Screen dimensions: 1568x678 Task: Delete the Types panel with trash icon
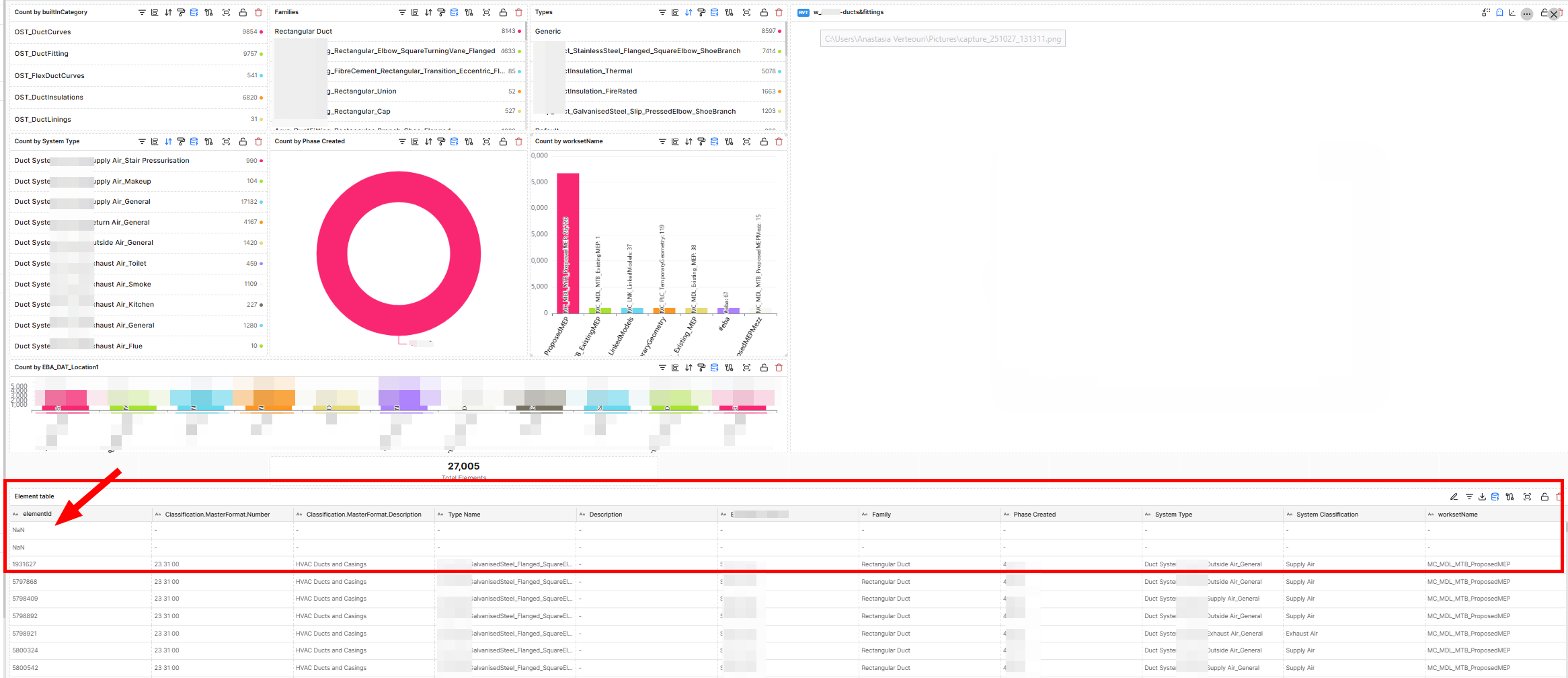click(x=779, y=12)
